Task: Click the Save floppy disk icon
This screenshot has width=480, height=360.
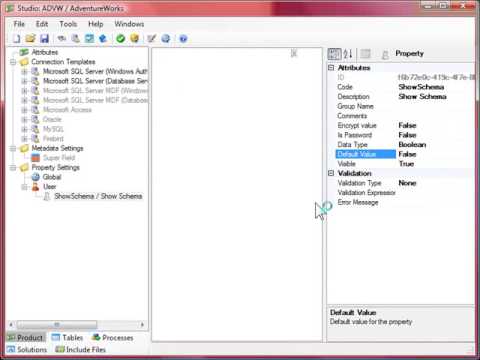Action: 44,39
